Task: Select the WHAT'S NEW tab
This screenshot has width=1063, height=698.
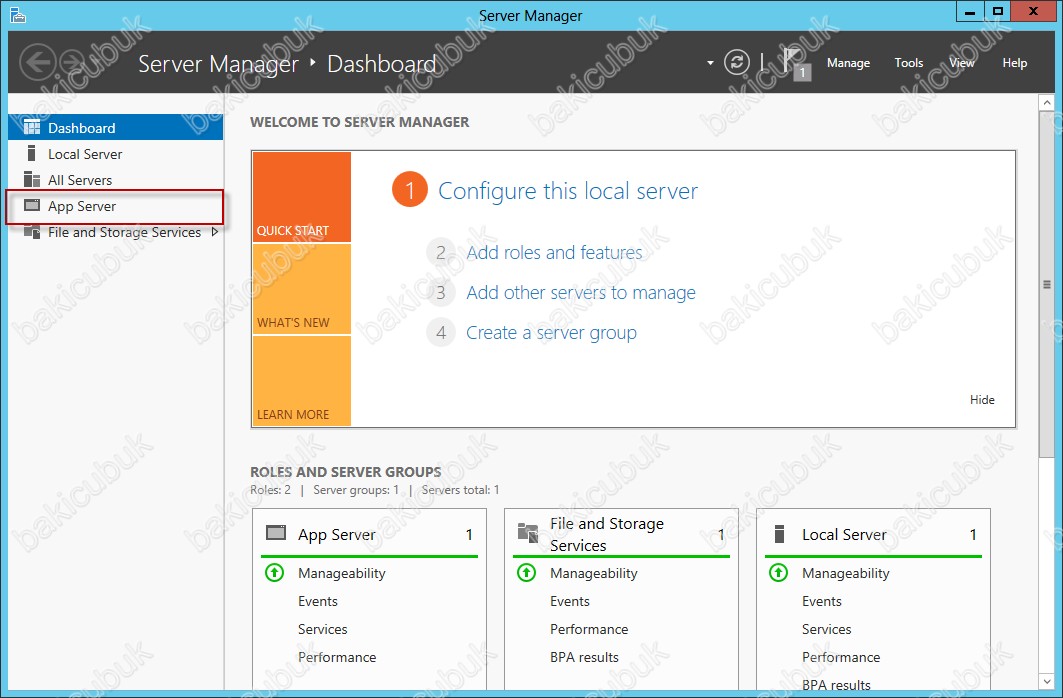Action: pos(302,289)
